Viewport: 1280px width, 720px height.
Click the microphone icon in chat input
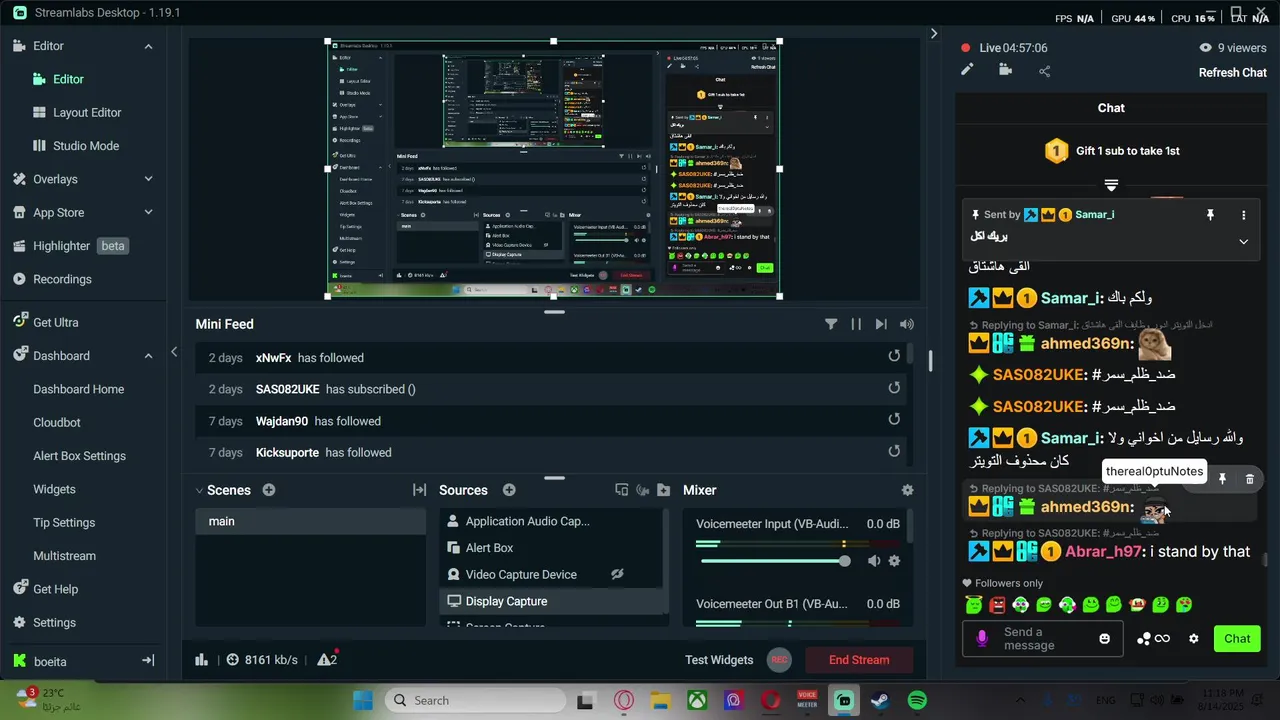[982, 638]
